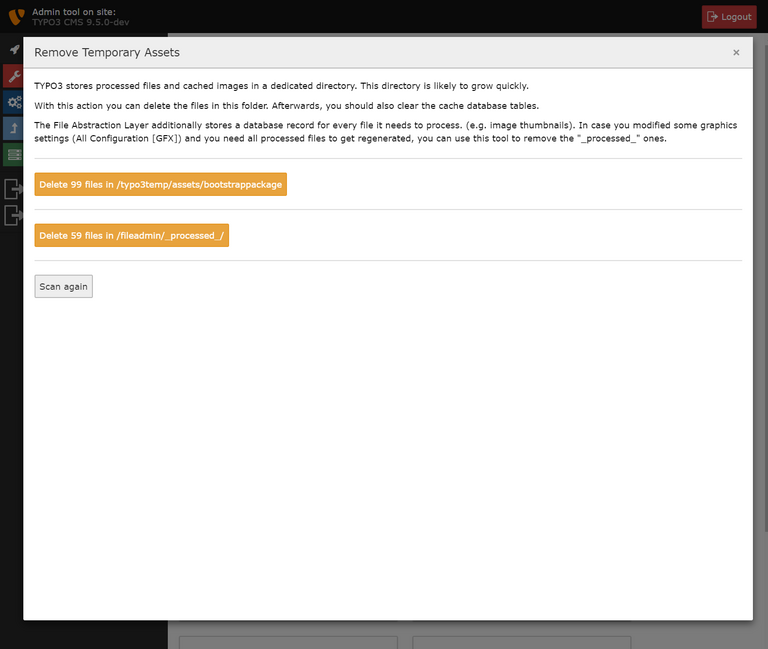Click the lower exit-arrow sidebar icon
The height and width of the screenshot is (649, 768).
13,214
